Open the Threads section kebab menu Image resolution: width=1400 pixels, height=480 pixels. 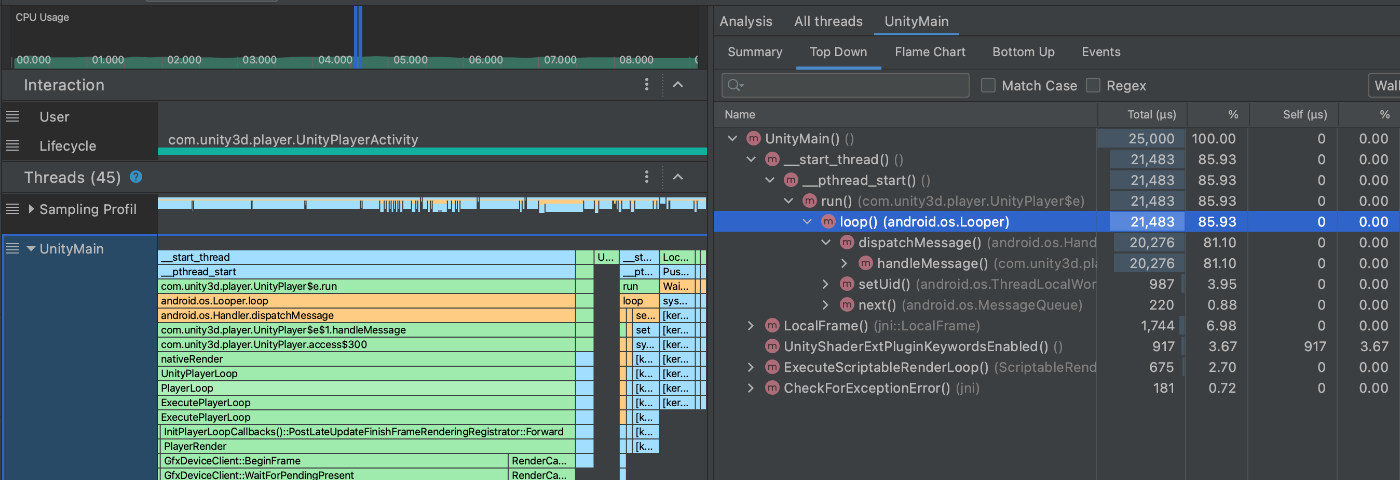pos(647,177)
